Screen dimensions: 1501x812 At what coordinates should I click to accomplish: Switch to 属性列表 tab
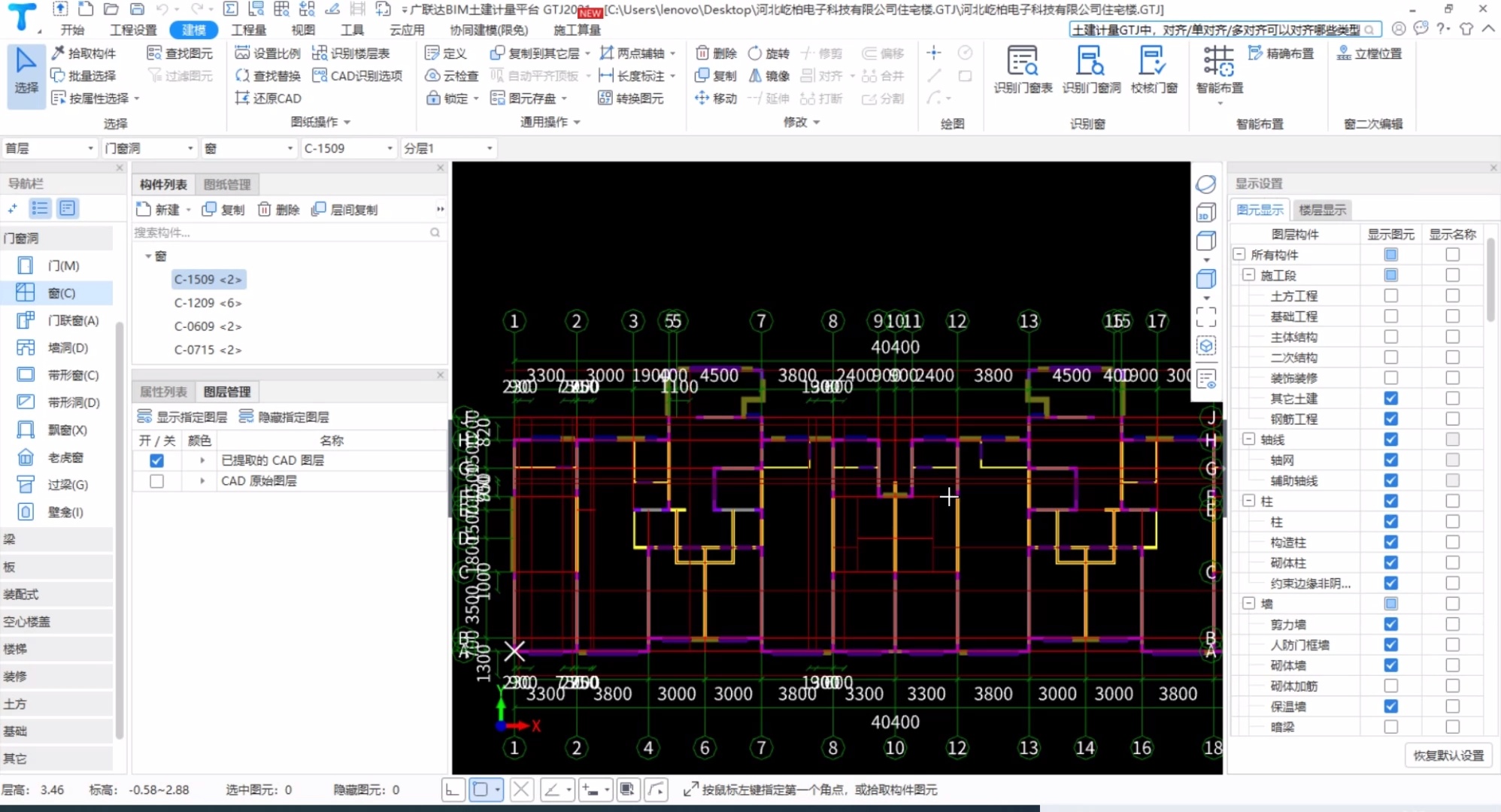(x=163, y=392)
